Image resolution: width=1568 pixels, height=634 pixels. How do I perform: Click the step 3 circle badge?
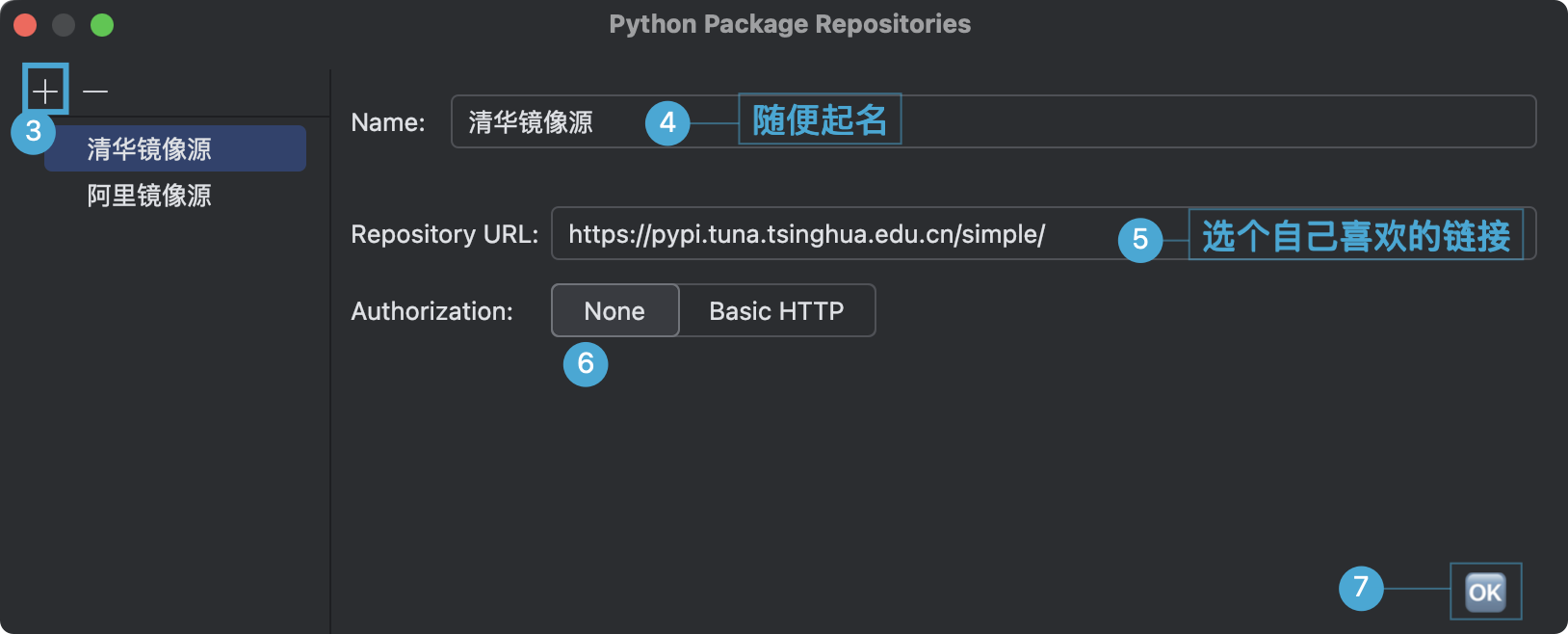pyautogui.click(x=33, y=131)
